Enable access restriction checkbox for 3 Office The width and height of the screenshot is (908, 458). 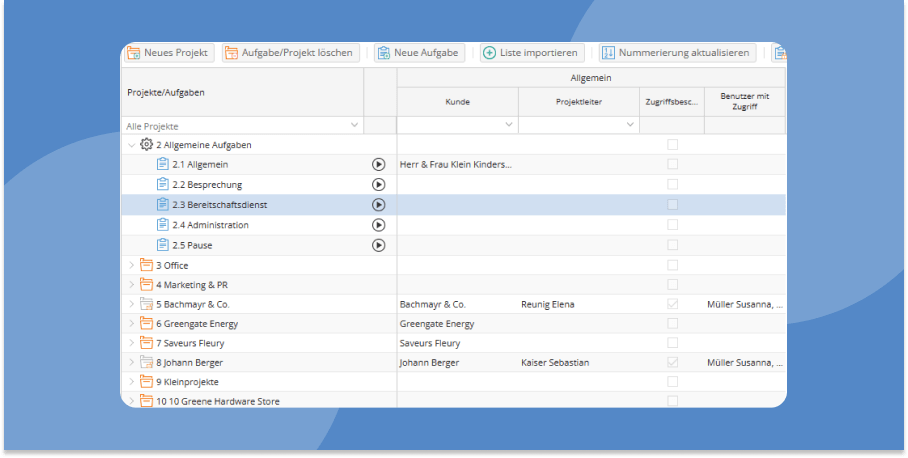672,265
